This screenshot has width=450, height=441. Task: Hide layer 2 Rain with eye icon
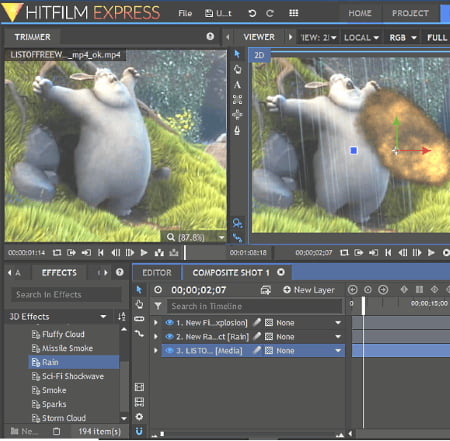pos(169,336)
